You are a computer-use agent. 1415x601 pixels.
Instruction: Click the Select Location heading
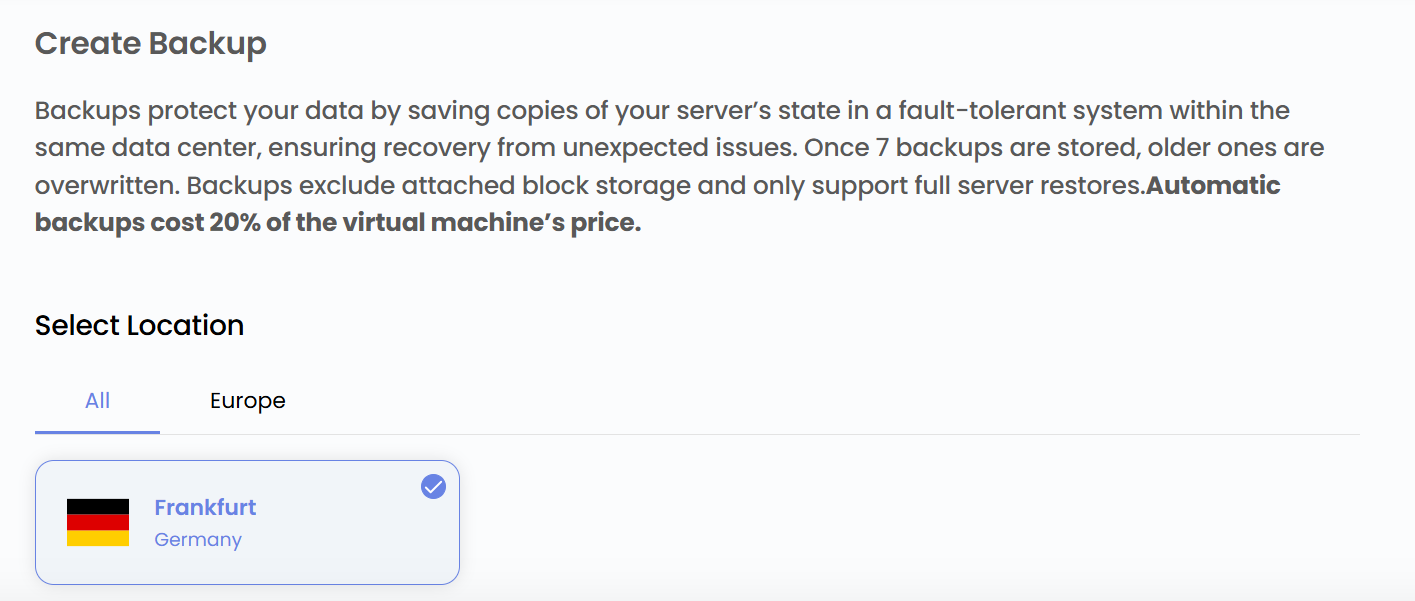click(139, 326)
